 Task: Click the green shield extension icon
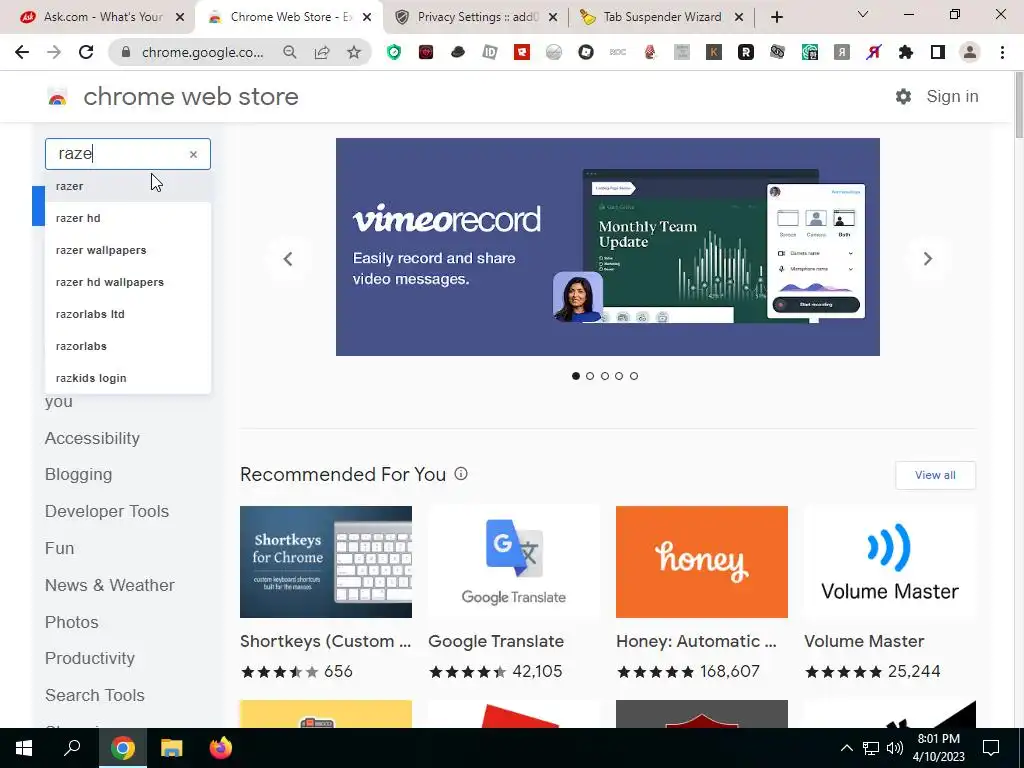(x=394, y=52)
